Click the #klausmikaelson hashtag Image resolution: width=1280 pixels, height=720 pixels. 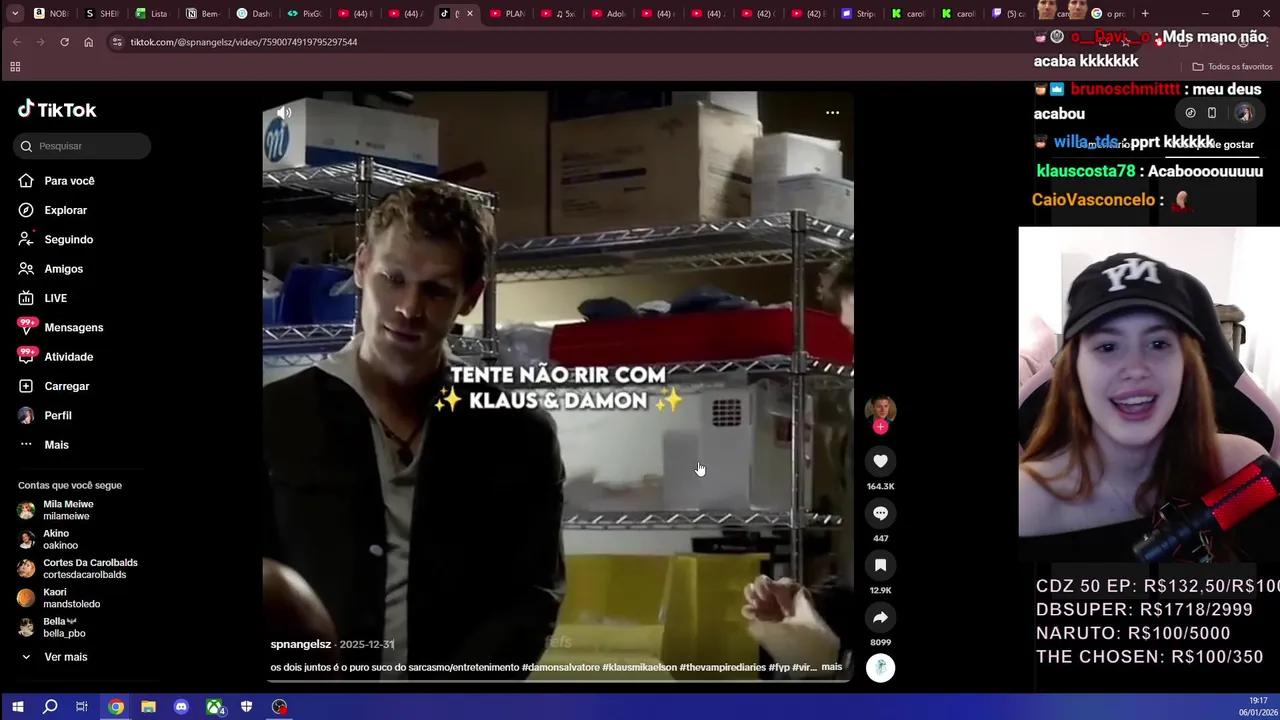[x=639, y=667]
